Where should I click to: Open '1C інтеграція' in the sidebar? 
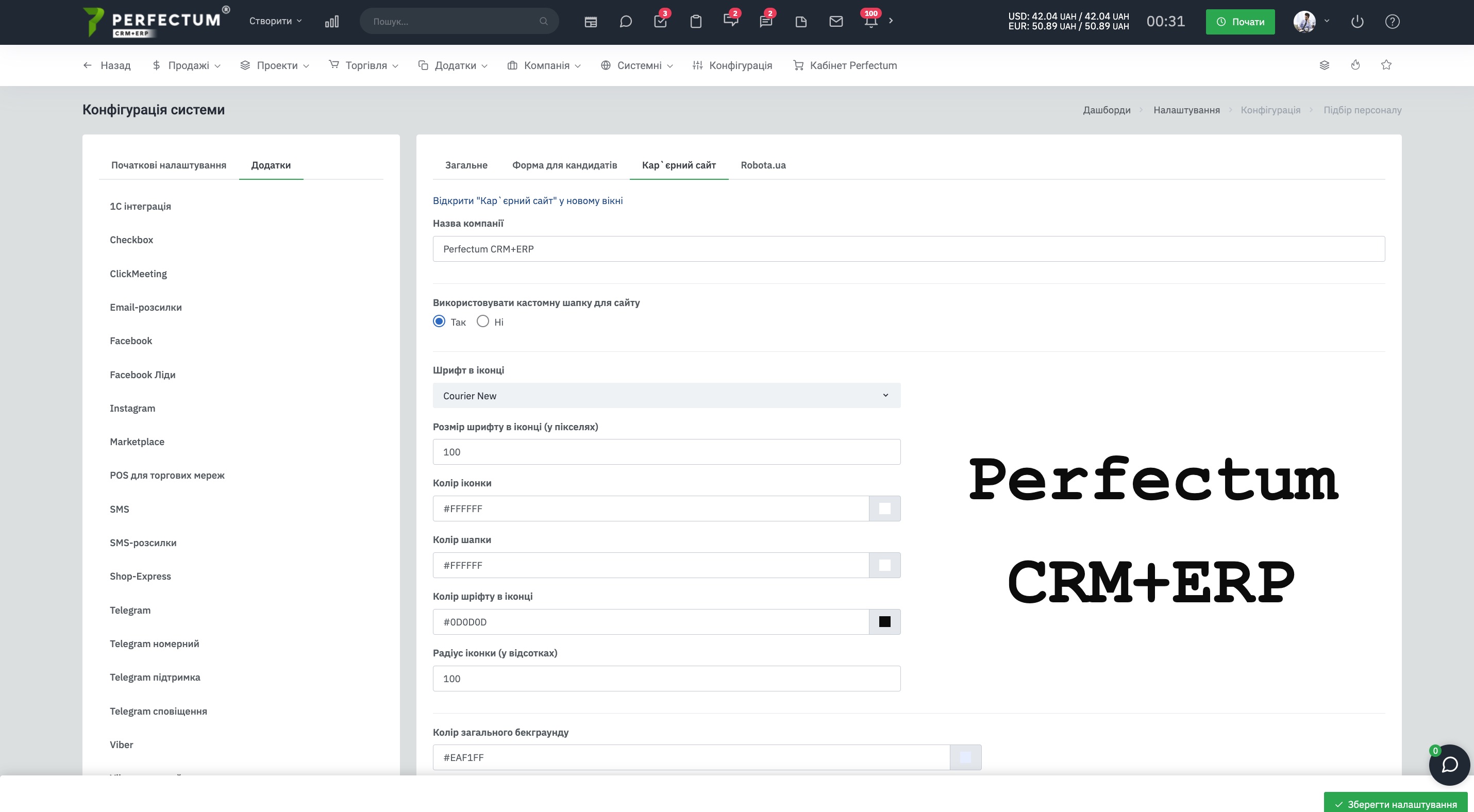[140, 207]
